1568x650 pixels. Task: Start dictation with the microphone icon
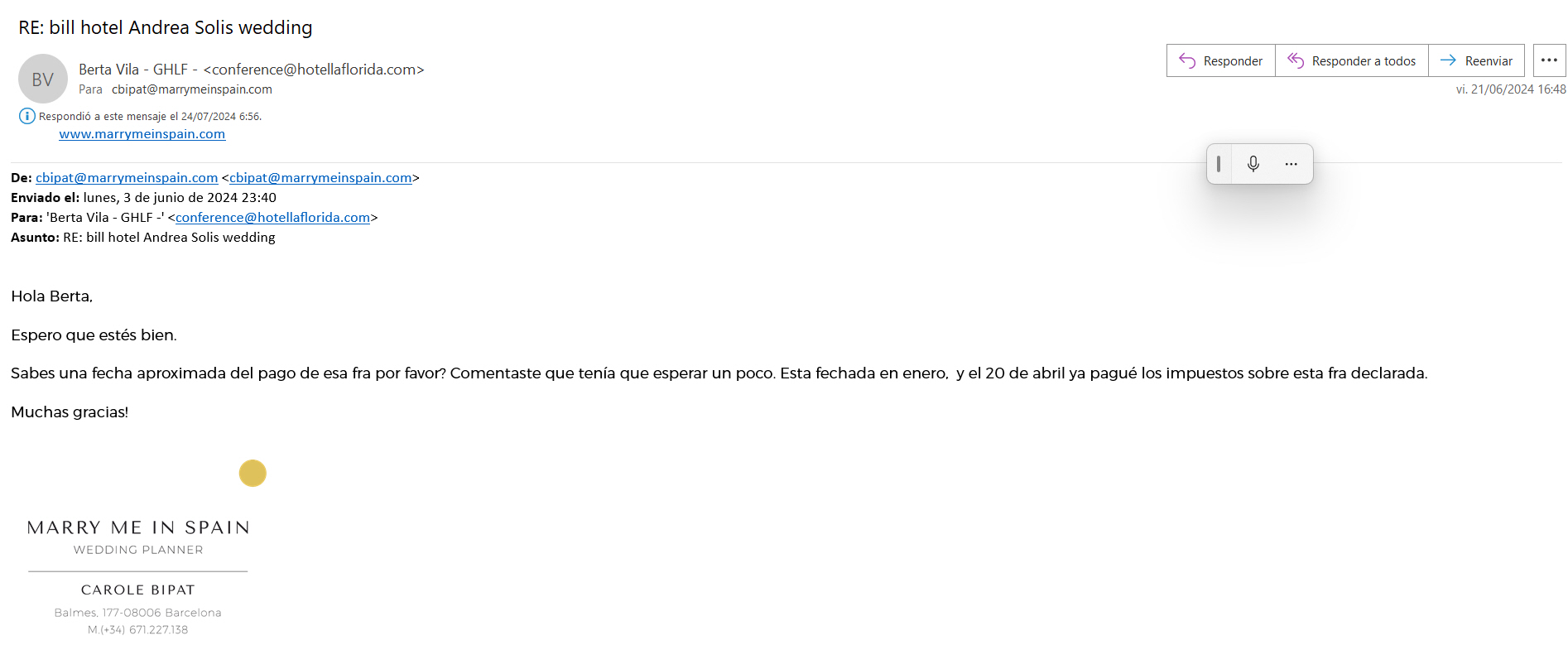(1253, 164)
